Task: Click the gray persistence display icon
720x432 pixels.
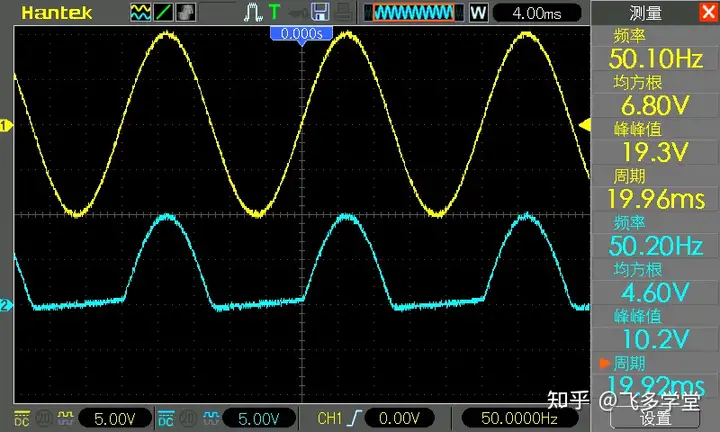Action: (x=185, y=12)
